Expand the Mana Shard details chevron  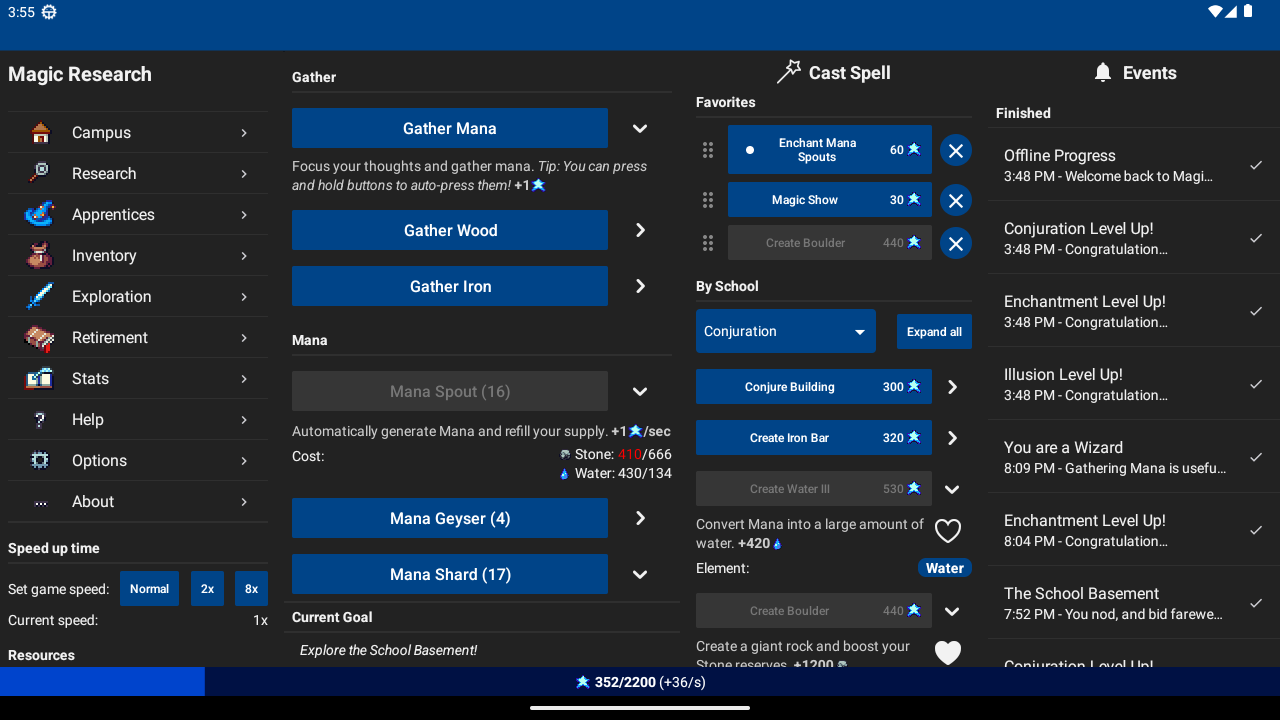(640, 574)
